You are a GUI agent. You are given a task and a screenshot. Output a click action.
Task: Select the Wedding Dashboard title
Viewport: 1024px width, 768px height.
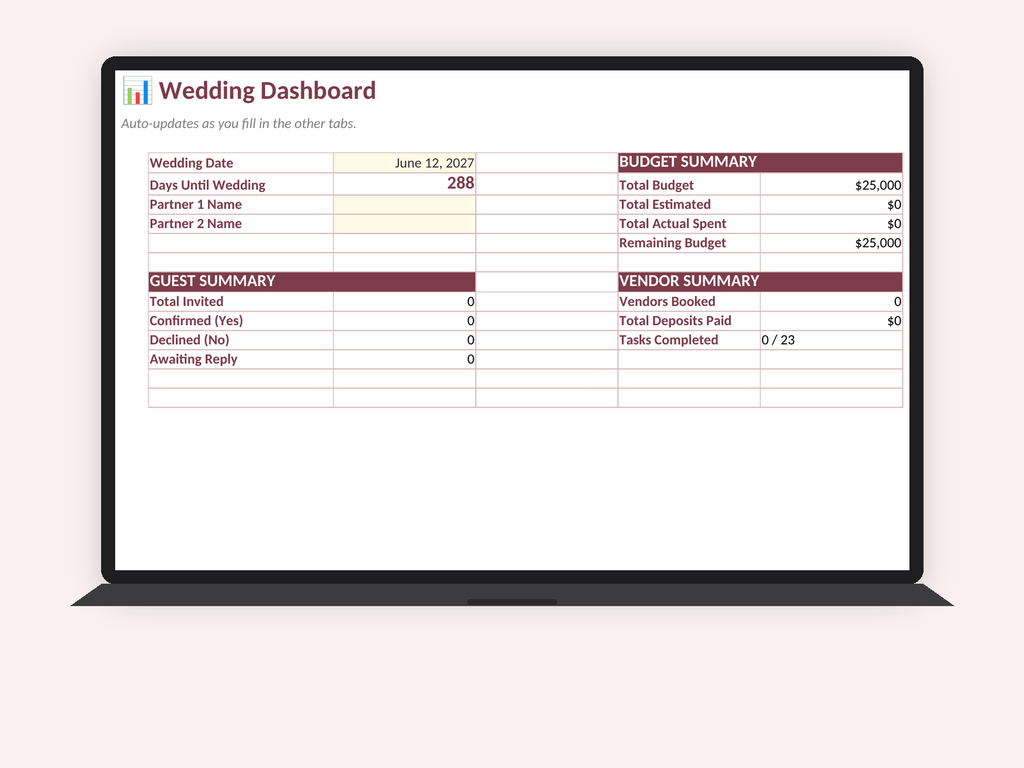point(267,91)
